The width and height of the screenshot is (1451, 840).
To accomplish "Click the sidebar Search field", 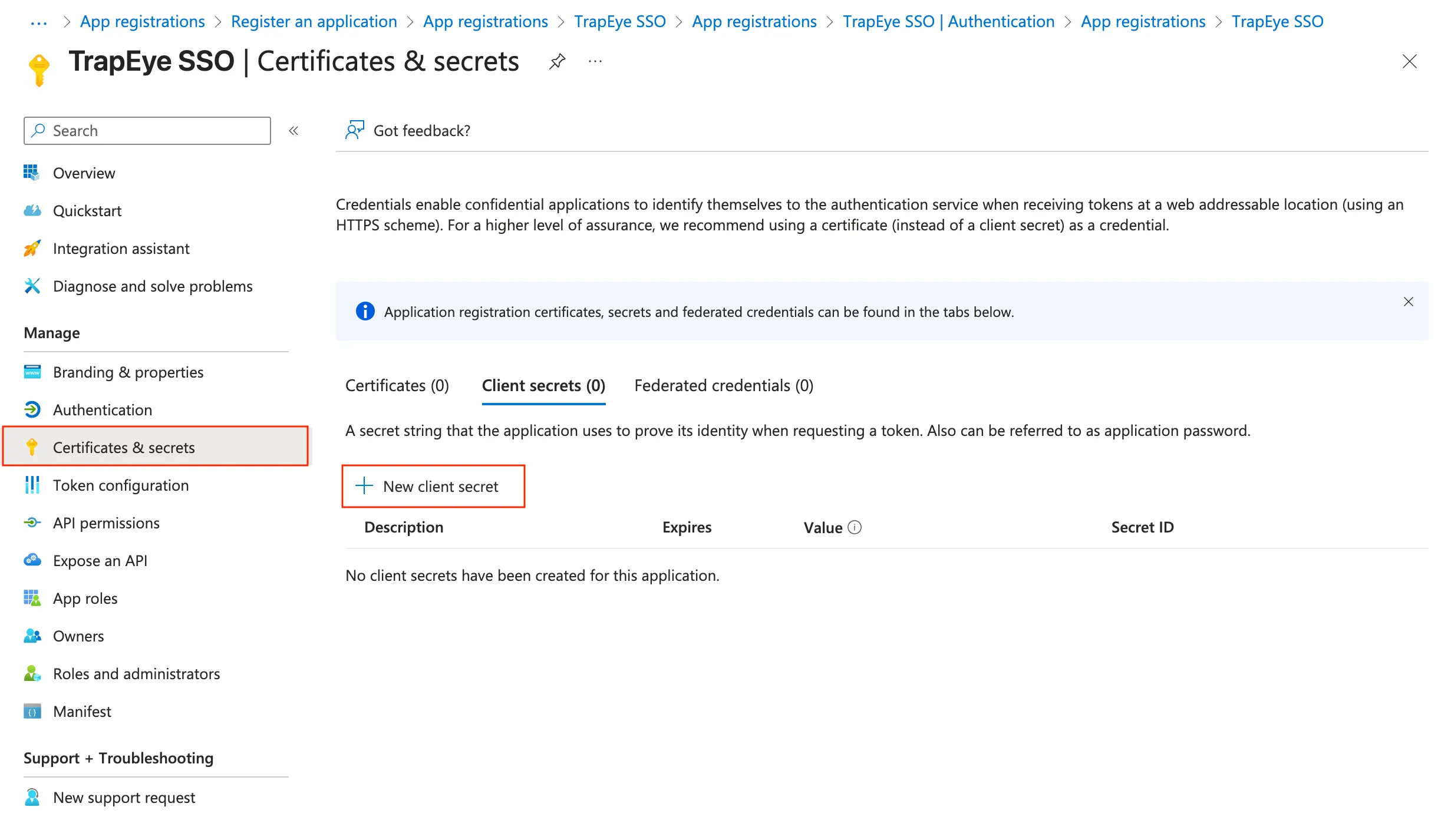I will click(147, 130).
